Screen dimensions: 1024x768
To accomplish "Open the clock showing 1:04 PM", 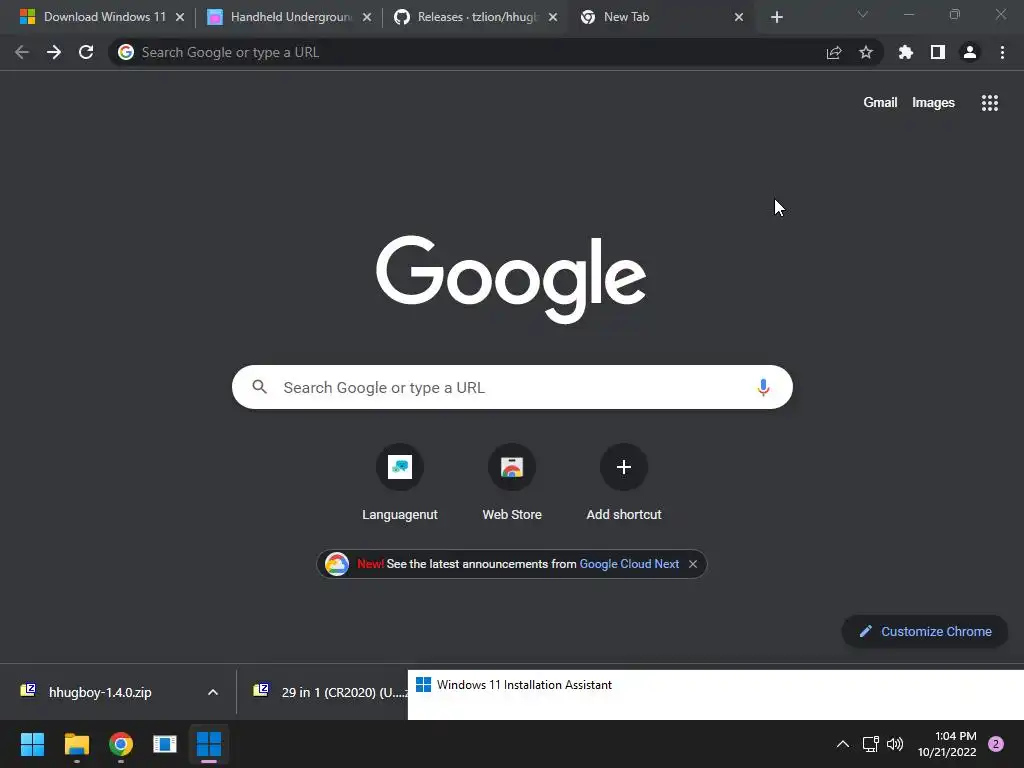I will [x=946, y=744].
